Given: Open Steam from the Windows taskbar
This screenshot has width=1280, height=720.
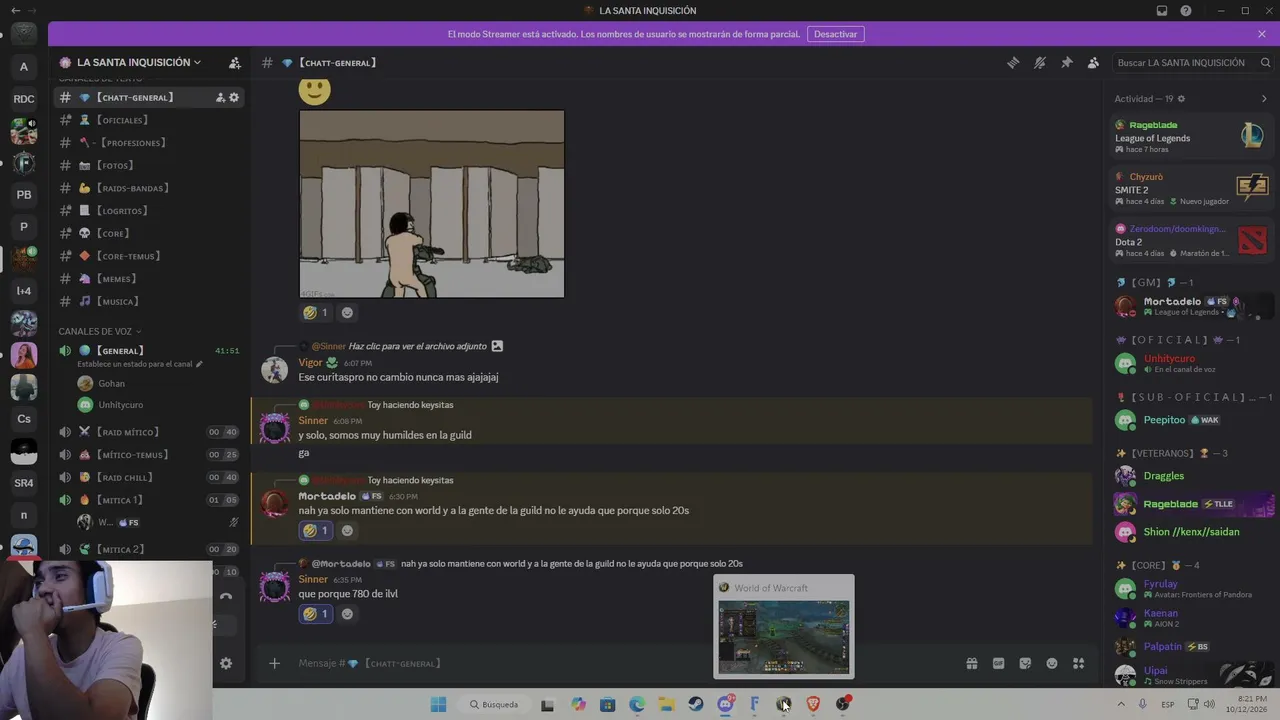Looking at the screenshot, I should tap(696, 704).
